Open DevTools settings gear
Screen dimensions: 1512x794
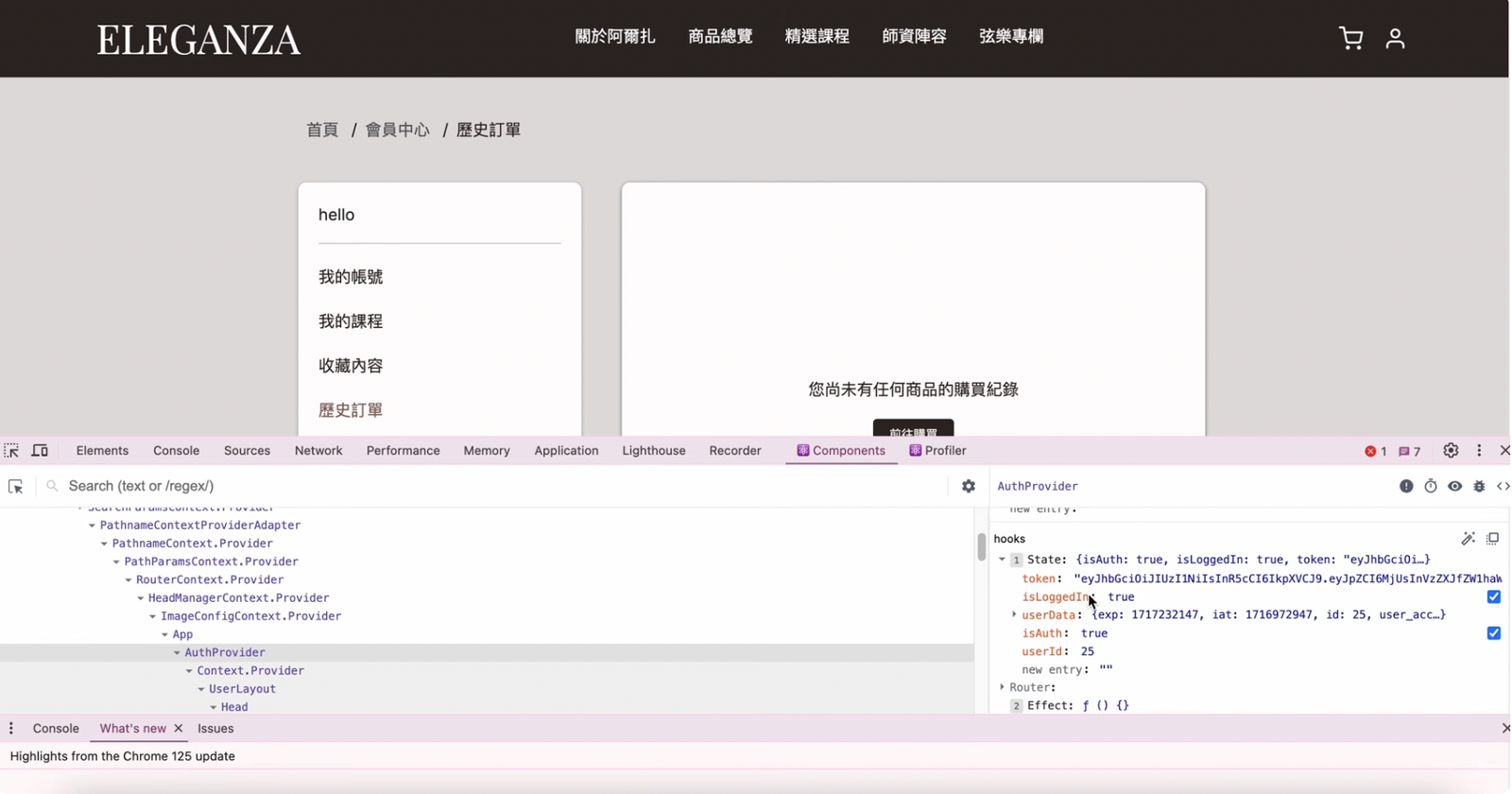[x=1451, y=451]
